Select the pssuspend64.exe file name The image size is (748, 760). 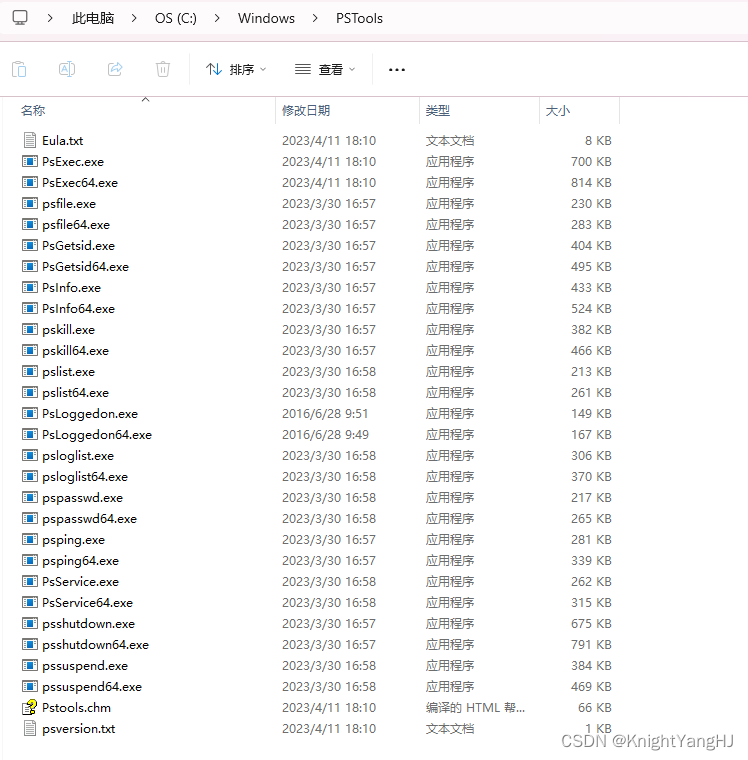pos(92,687)
